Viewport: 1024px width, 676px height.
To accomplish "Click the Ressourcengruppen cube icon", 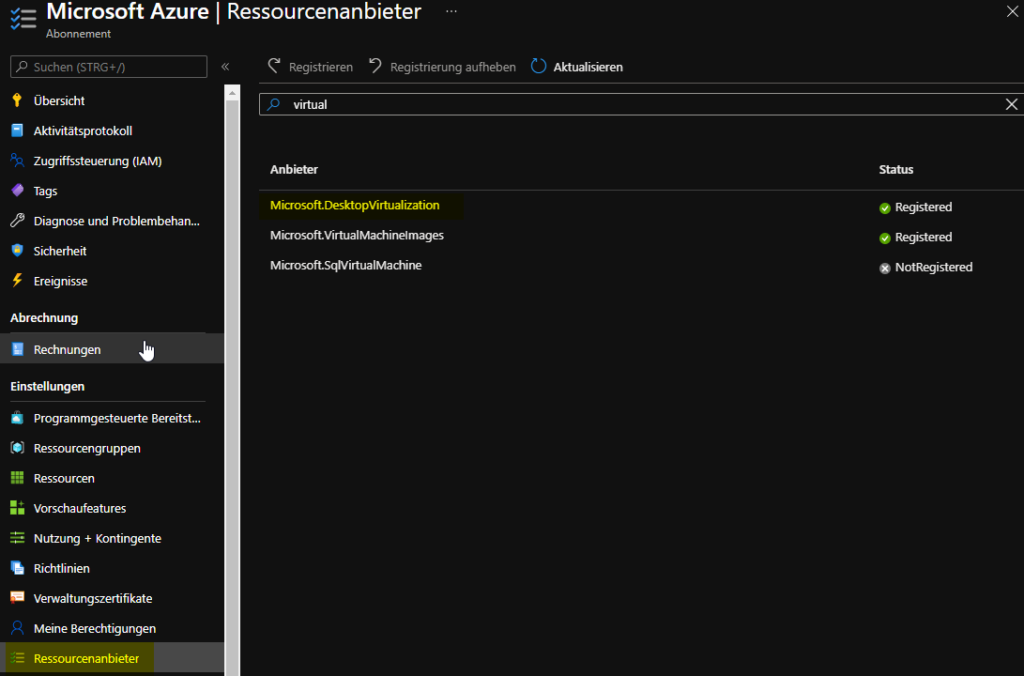I will [17, 448].
